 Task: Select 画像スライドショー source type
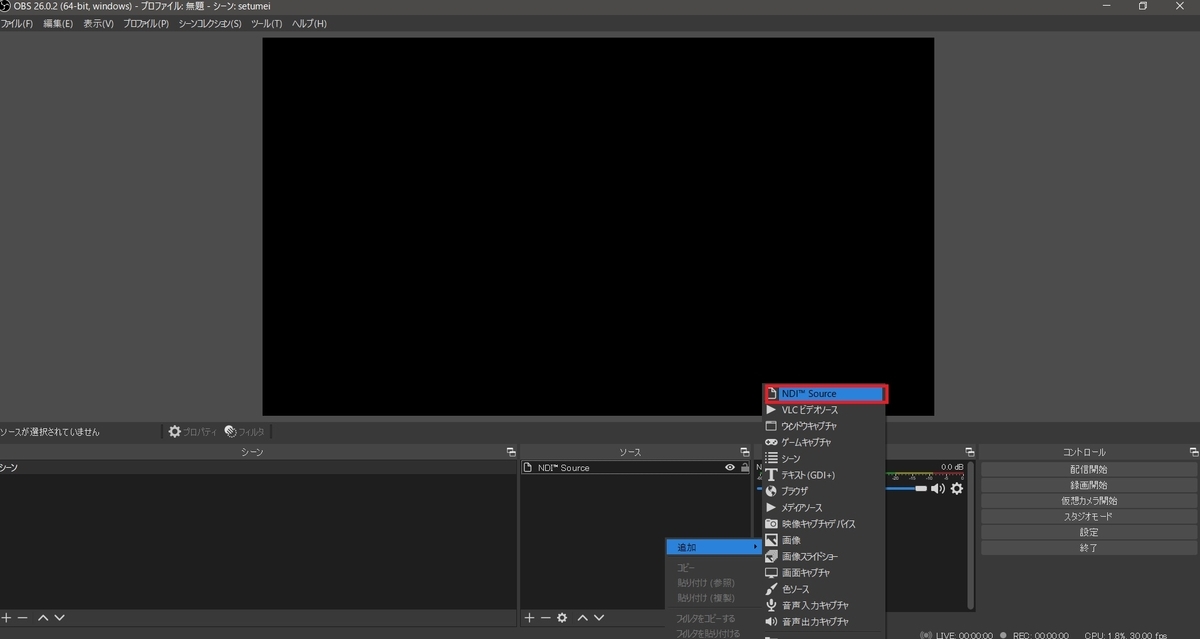(823, 556)
